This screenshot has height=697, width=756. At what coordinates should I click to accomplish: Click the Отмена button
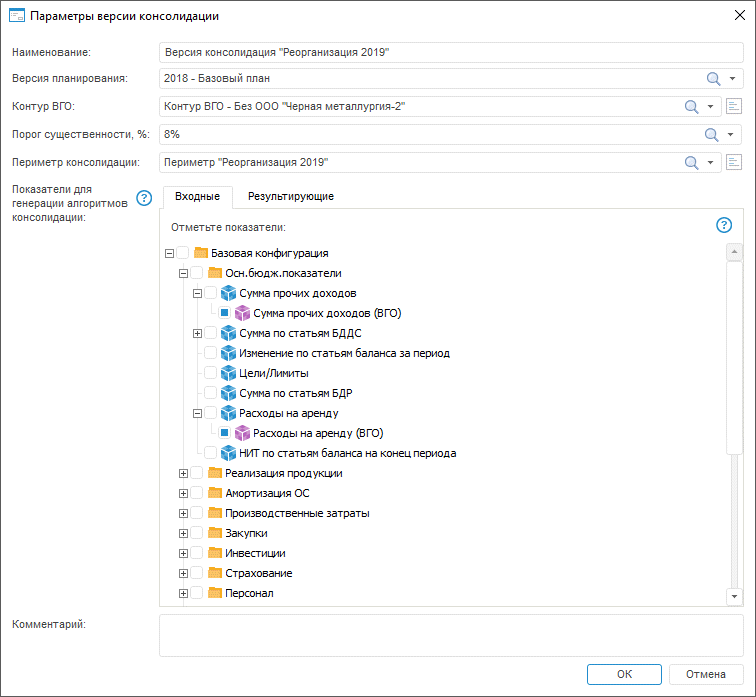pyautogui.click(x=705, y=674)
